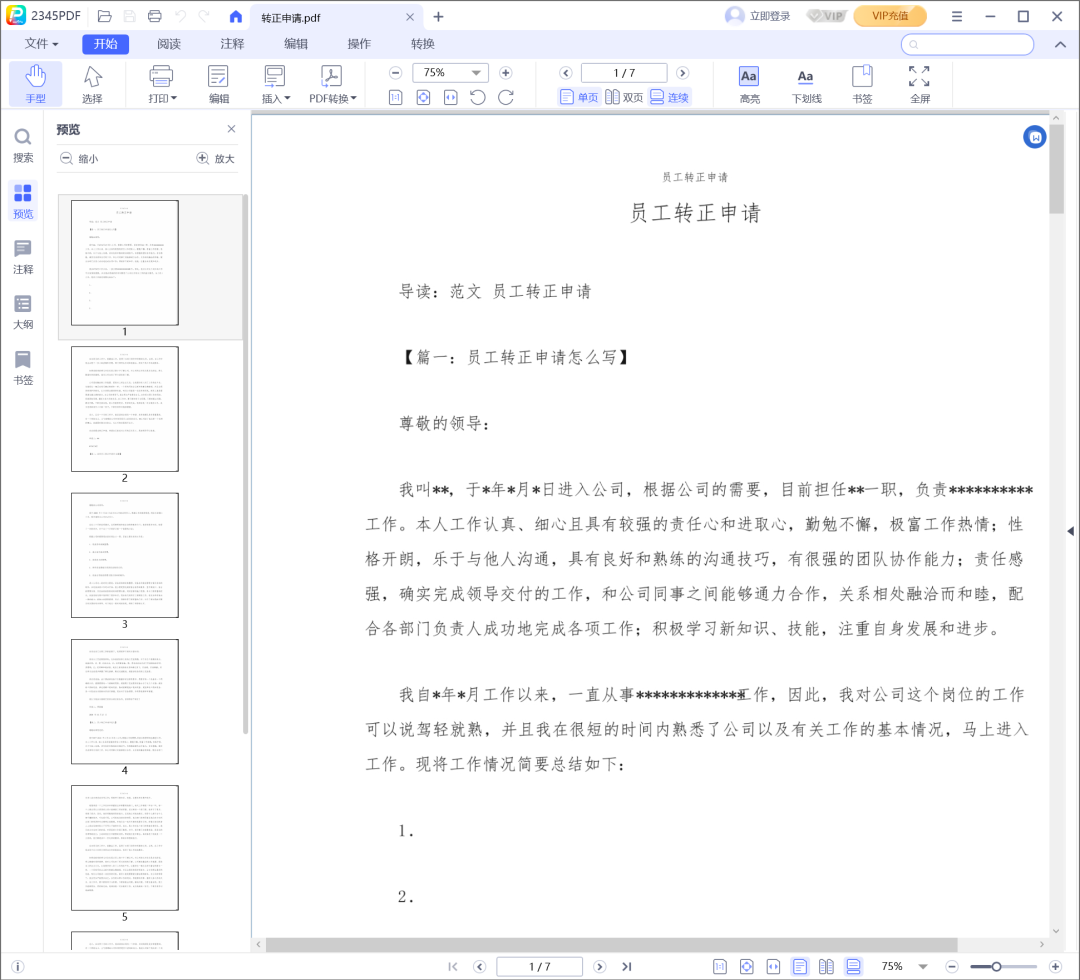Viewport: 1080px width, 980px height.
Task: Expand the right side panel arrow
Action: point(1070,531)
